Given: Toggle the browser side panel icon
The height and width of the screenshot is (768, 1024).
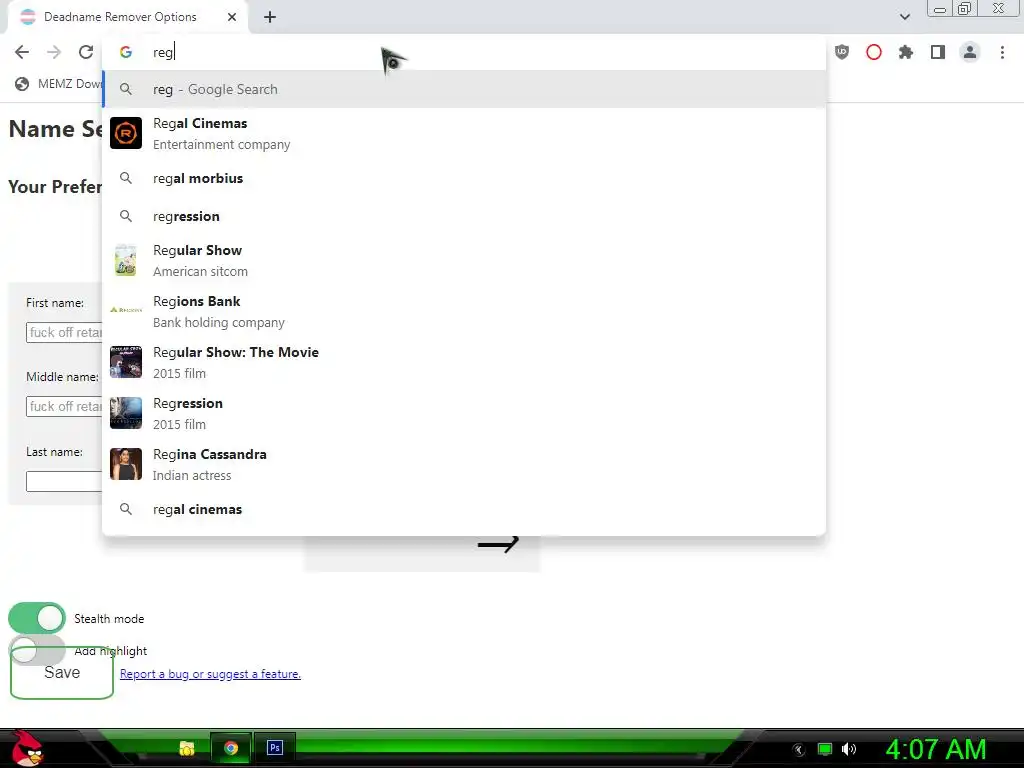Looking at the screenshot, I should 938,52.
